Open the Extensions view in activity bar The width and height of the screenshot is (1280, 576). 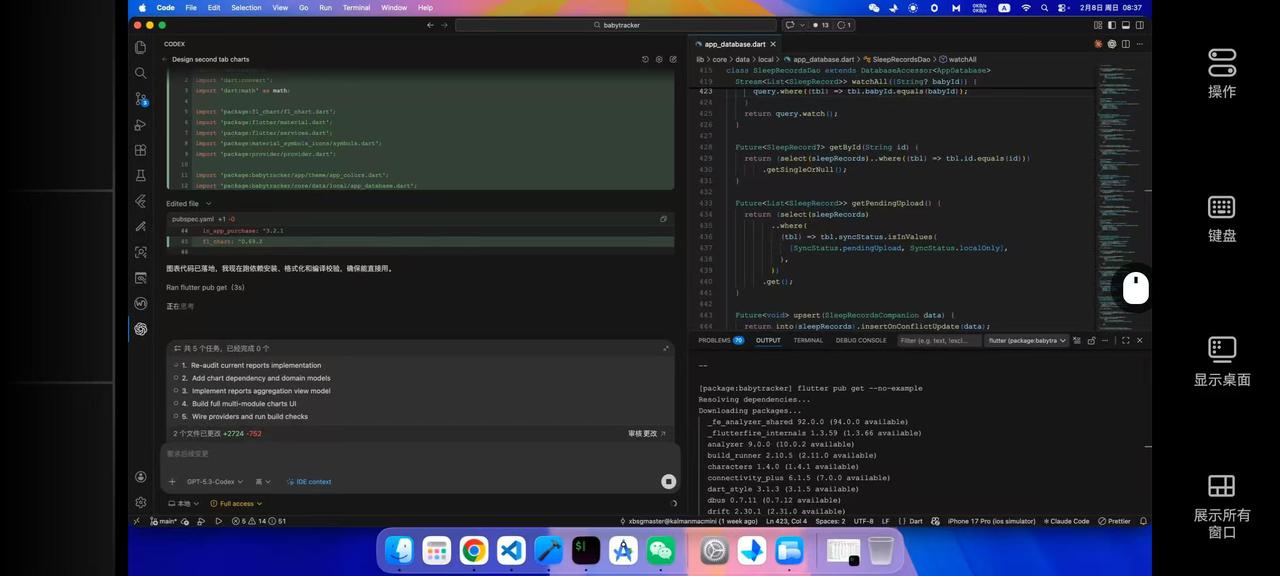point(141,150)
